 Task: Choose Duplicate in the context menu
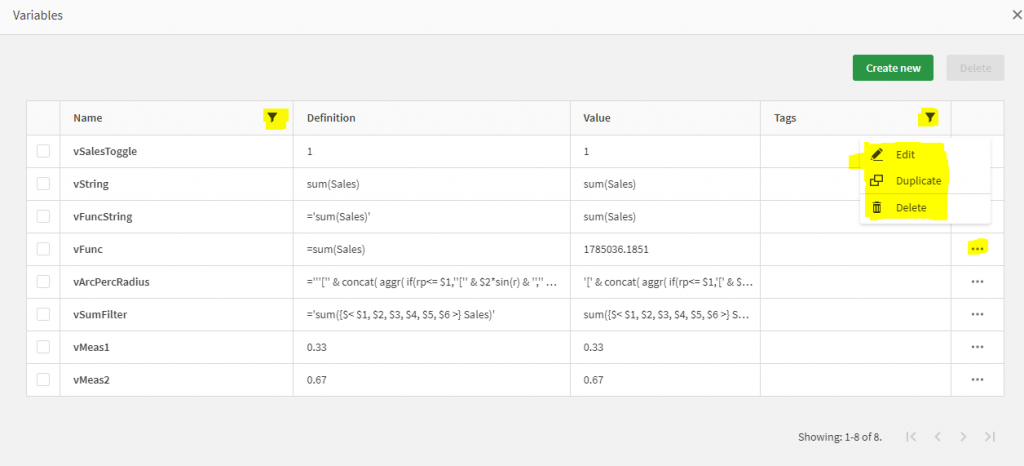[925, 181]
